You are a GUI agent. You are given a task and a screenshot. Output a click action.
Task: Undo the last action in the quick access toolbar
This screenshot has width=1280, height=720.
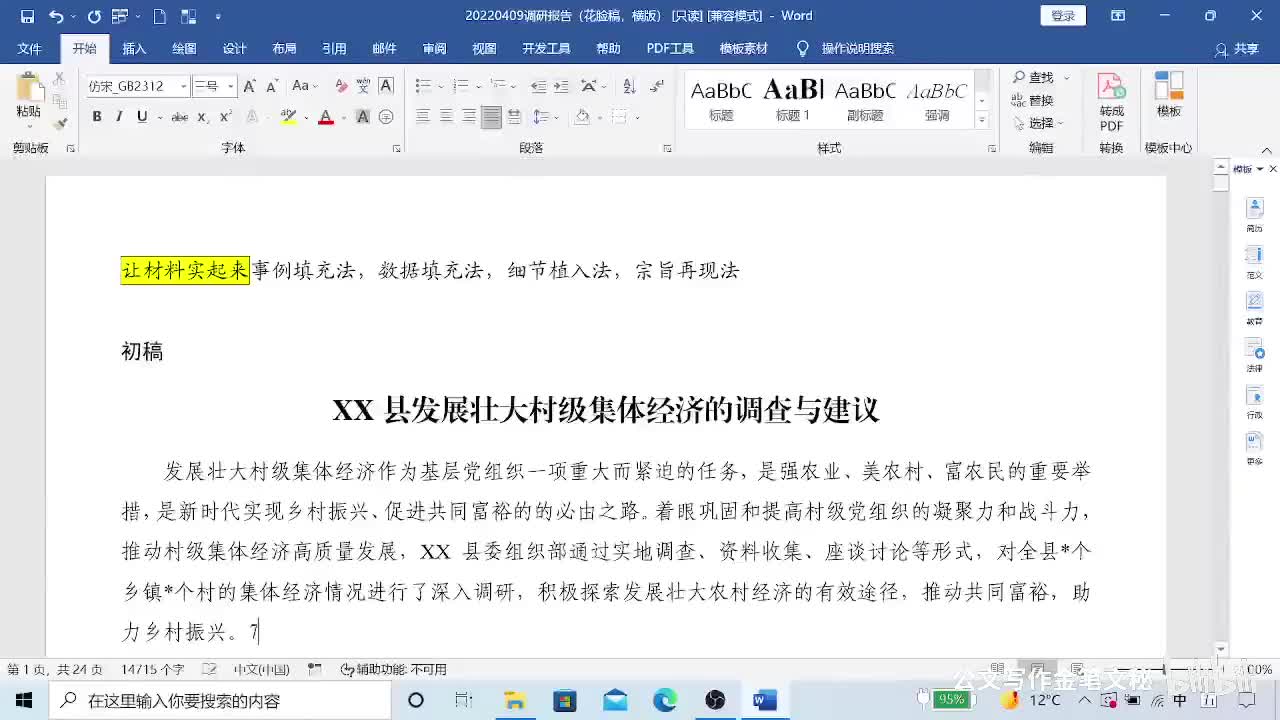click(56, 16)
